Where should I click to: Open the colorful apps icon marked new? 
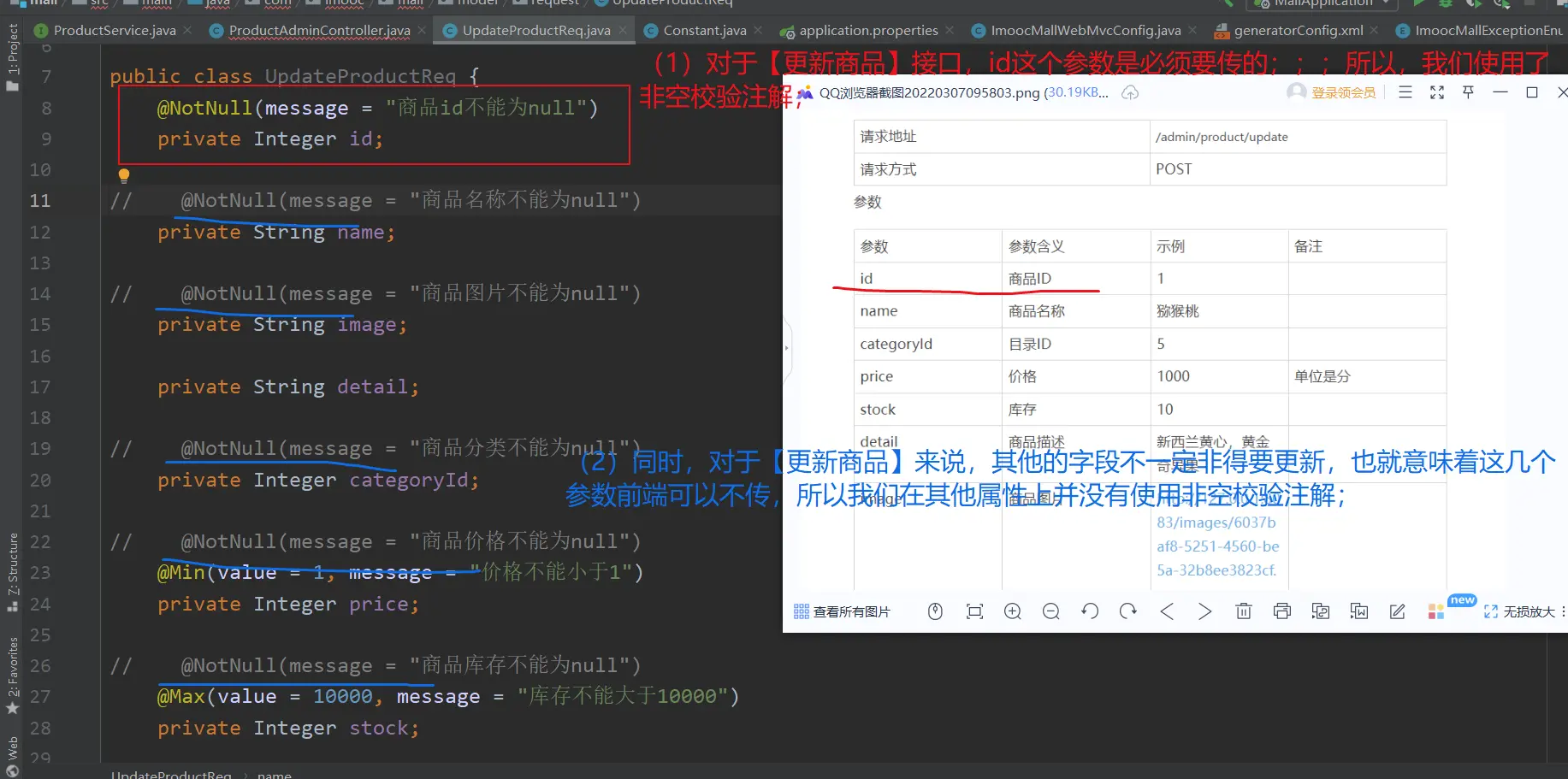coord(1436,611)
